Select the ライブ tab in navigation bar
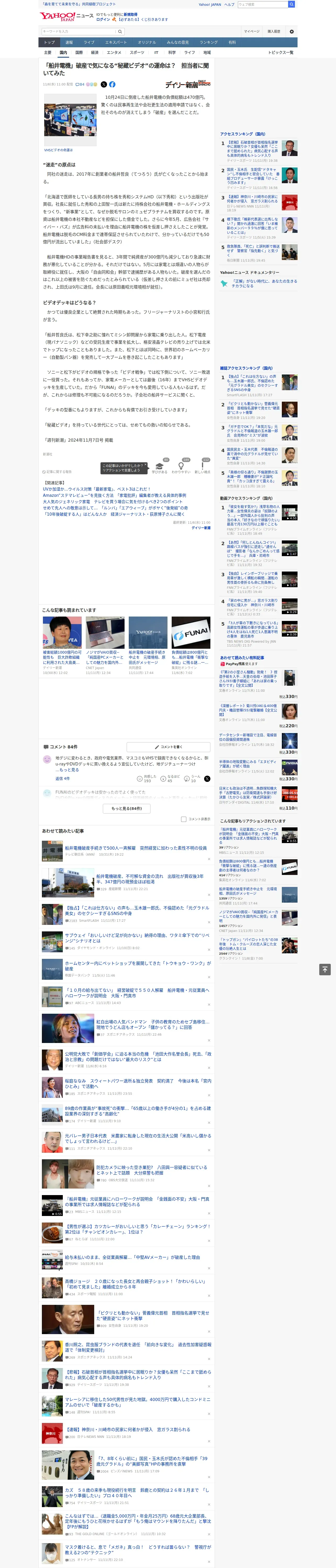This screenshot has height=1568, width=336. [89, 42]
